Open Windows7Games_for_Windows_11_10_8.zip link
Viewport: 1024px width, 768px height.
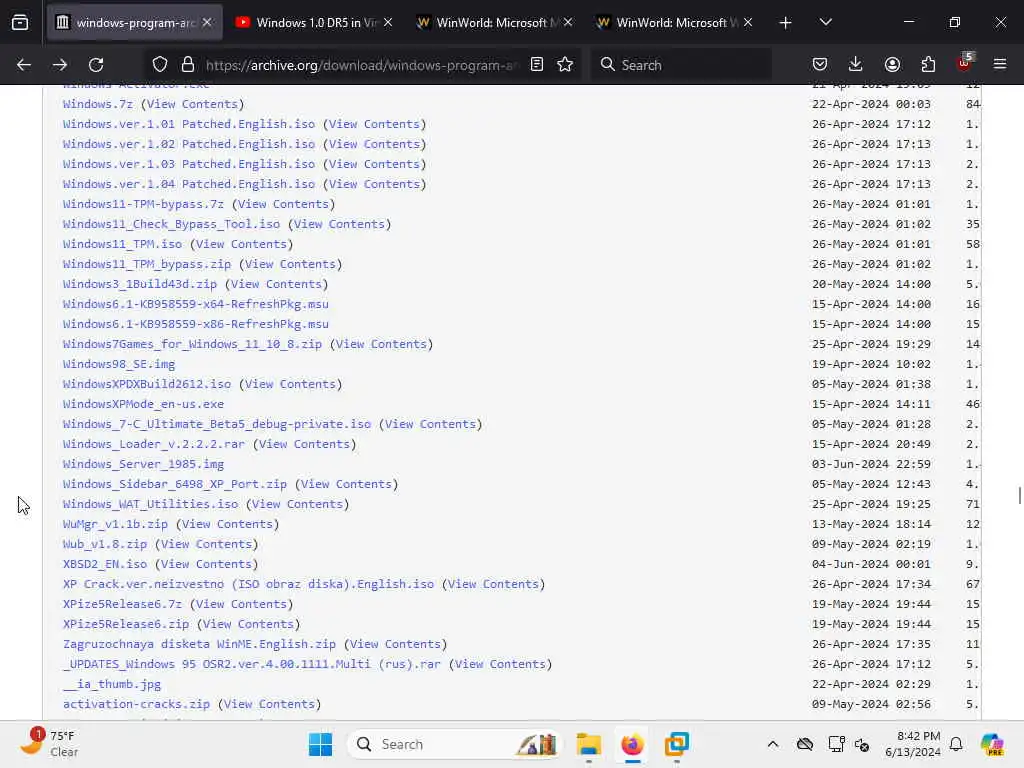pyautogui.click(x=193, y=344)
